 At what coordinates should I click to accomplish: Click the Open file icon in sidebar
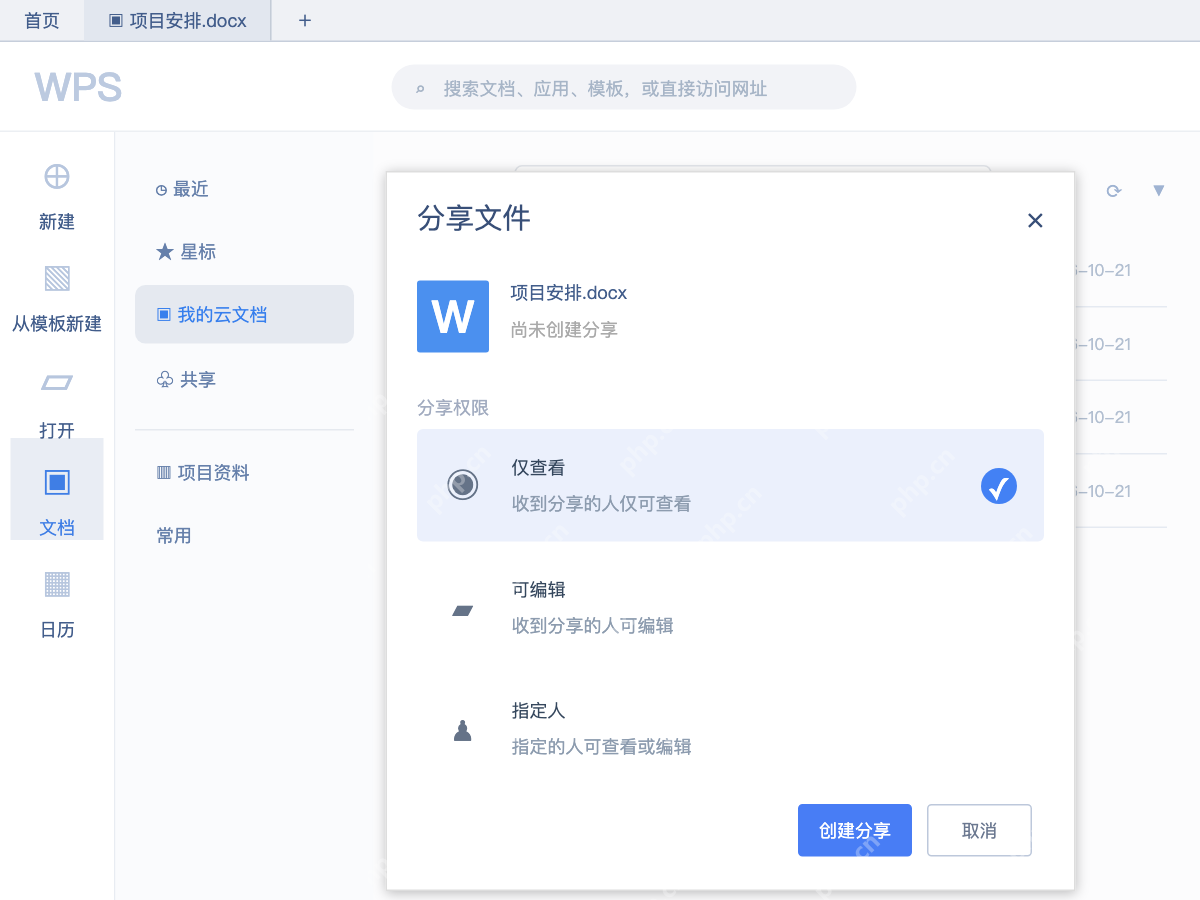(57, 382)
